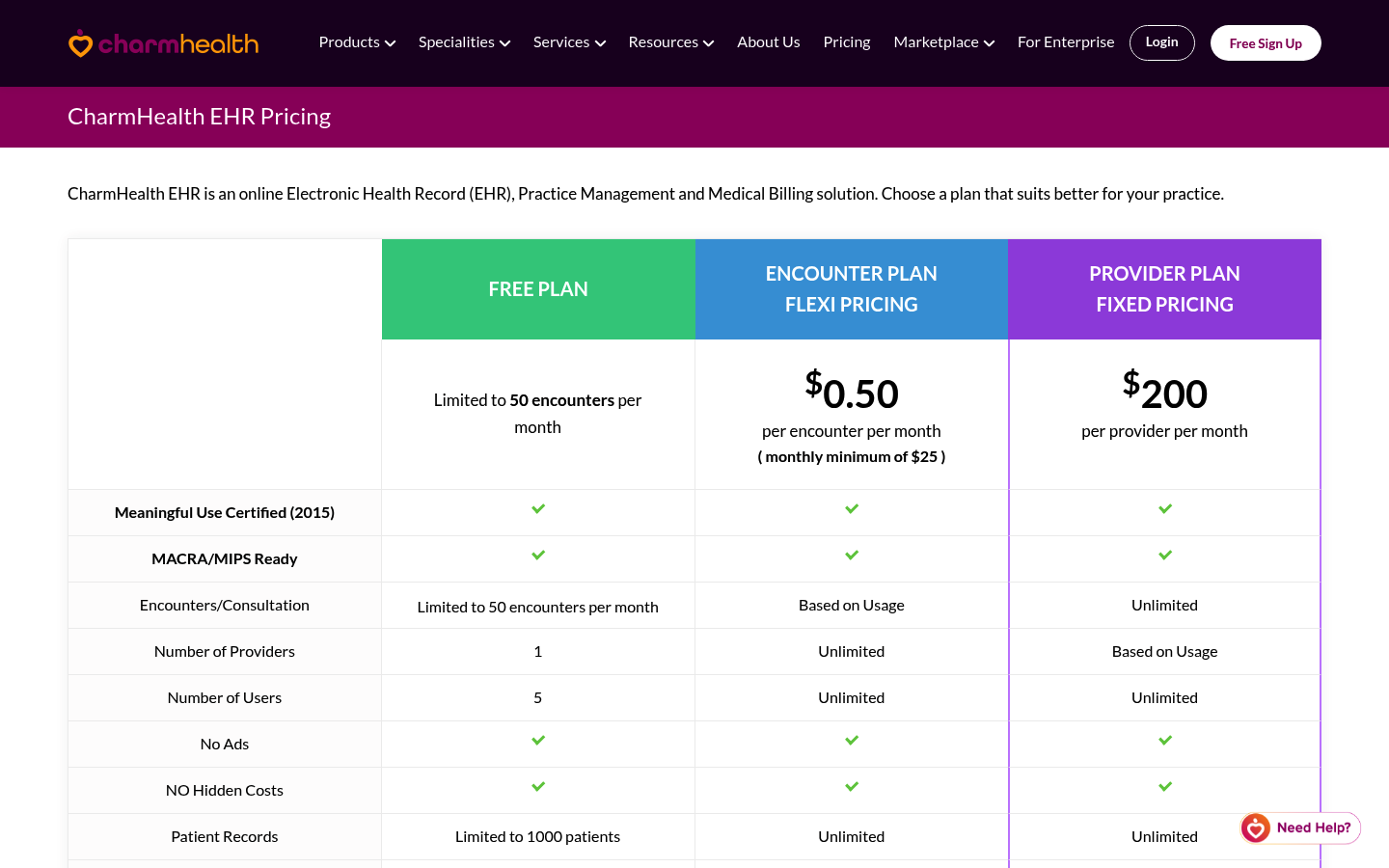Click Provider Plan checkmark for MACRA/MIPS Ready
The image size is (1389, 868).
(1165, 555)
